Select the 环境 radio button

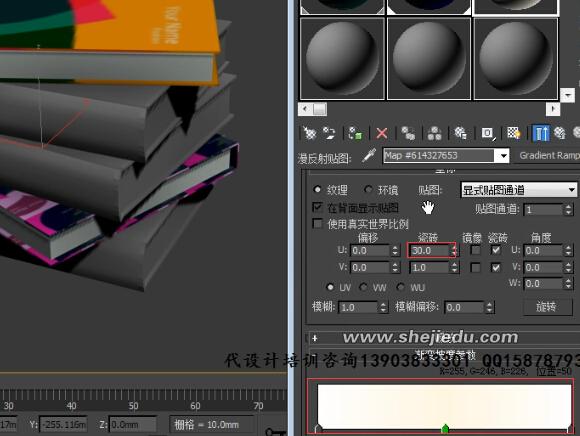click(368, 190)
